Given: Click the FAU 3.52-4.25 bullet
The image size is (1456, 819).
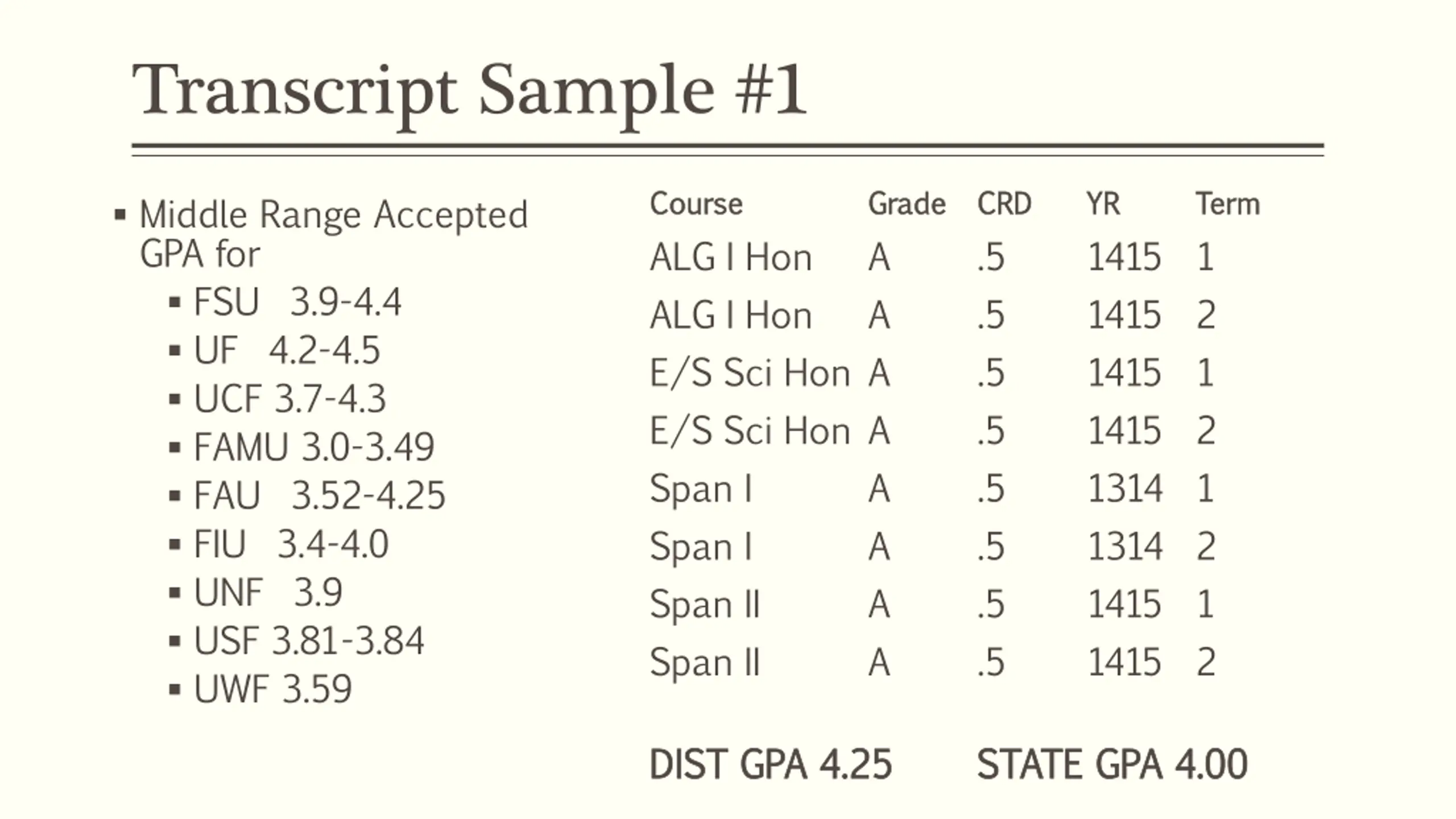Looking at the screenshot, I should coord(320,495).
